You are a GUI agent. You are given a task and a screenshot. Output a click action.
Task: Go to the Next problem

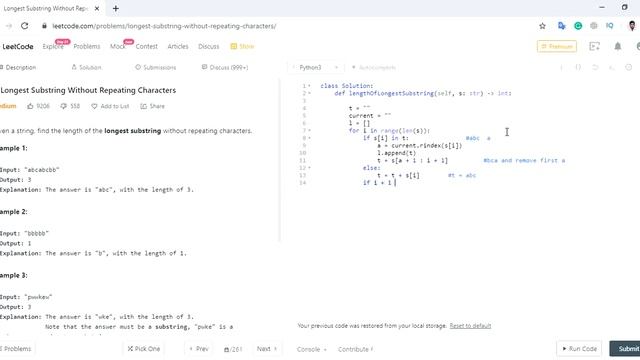click(x=267, y=349)
